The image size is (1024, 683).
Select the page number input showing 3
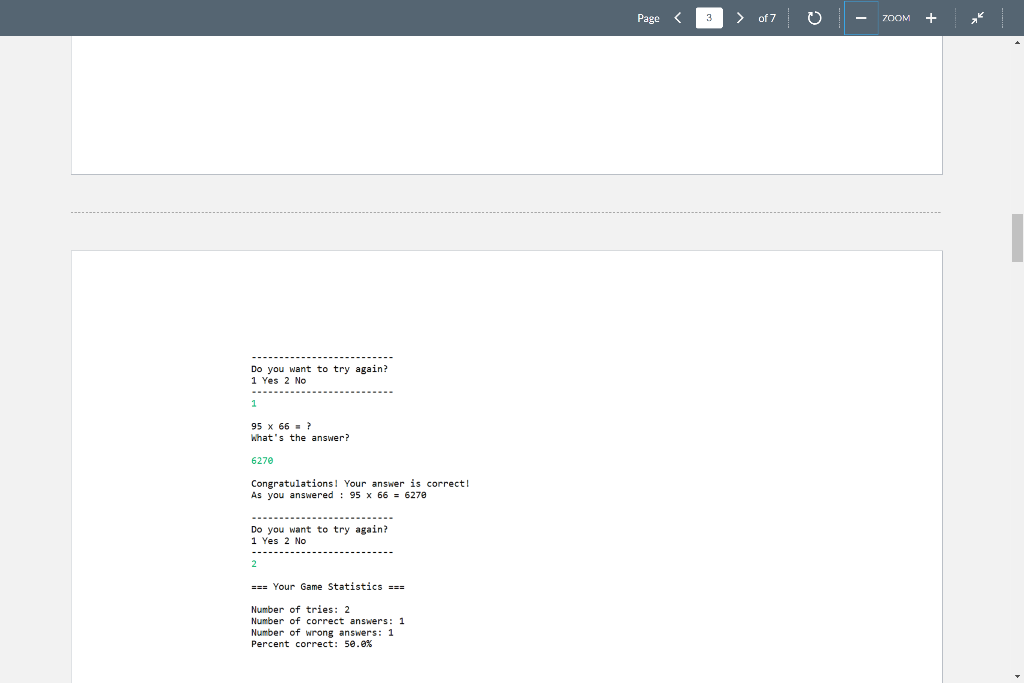[709, 17]
